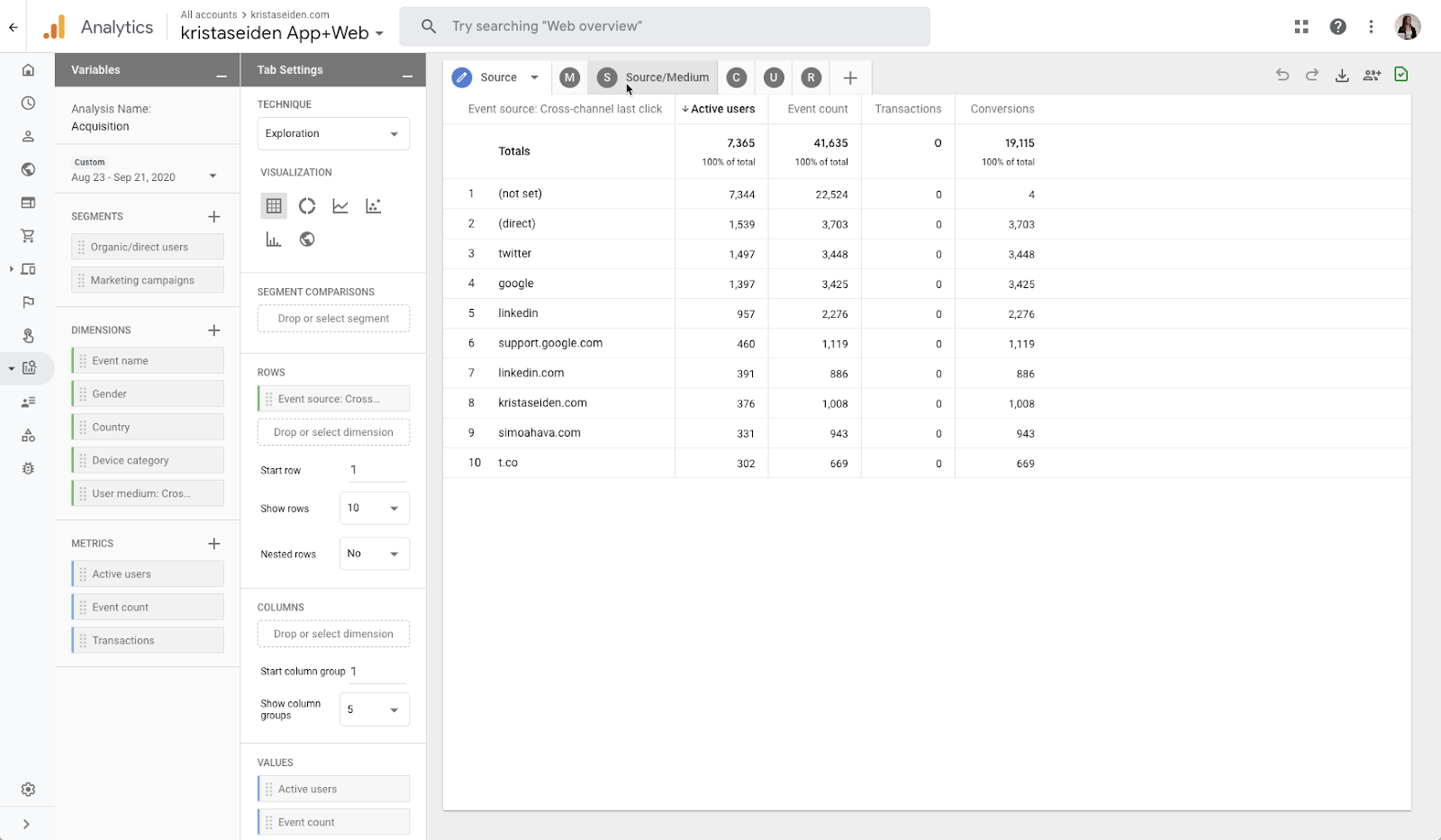The height and width of the screenshot is (840, 1441).
Task: Add a new segment with the plus icon
Action: [x=214, y=216]
